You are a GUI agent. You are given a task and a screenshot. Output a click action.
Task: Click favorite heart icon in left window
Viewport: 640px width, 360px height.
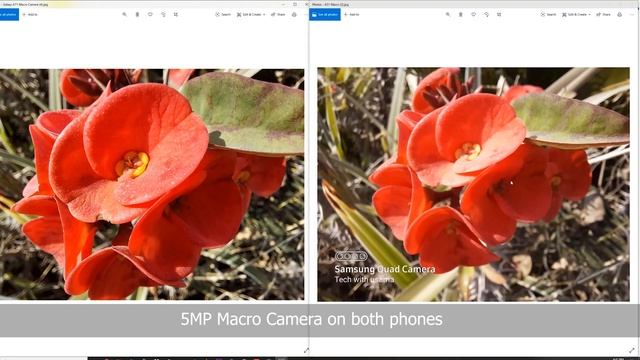point(150,14)
